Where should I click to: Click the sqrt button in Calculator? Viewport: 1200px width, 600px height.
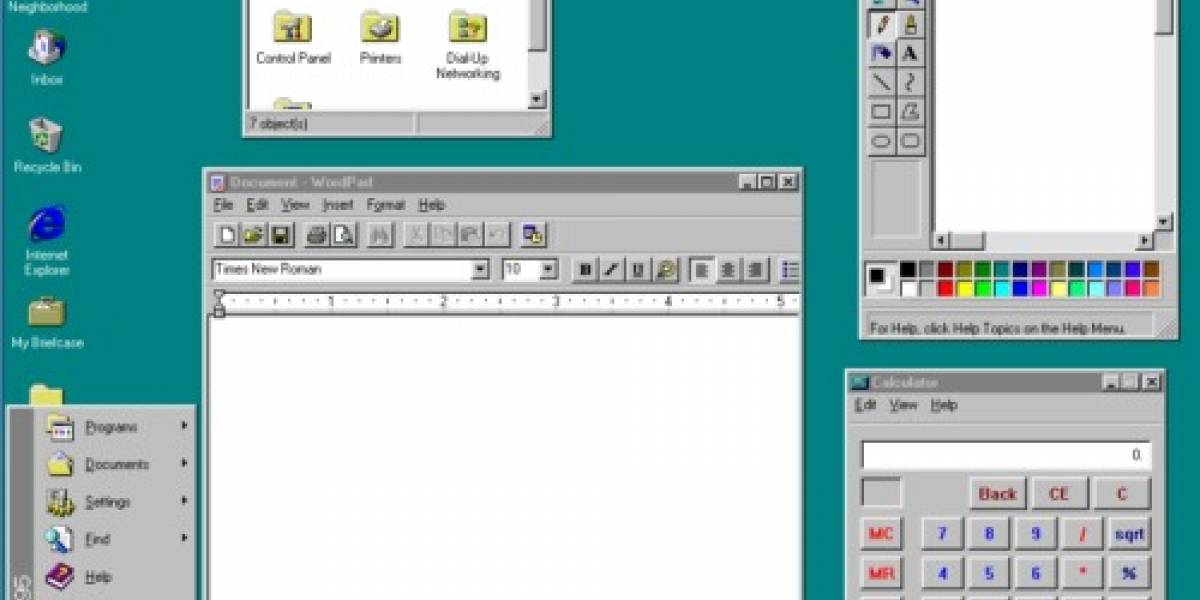(x=1129, y=534)
